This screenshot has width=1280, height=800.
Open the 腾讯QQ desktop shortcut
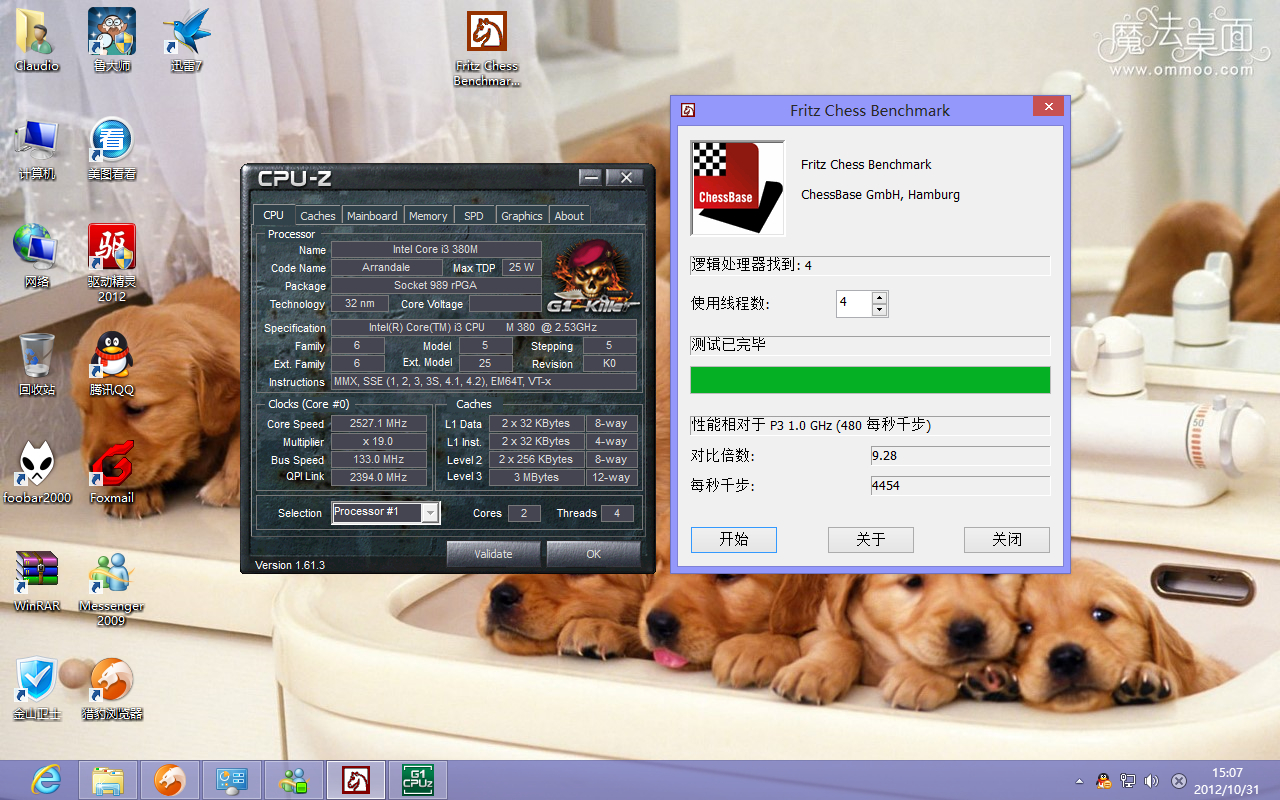coord(112,364)
